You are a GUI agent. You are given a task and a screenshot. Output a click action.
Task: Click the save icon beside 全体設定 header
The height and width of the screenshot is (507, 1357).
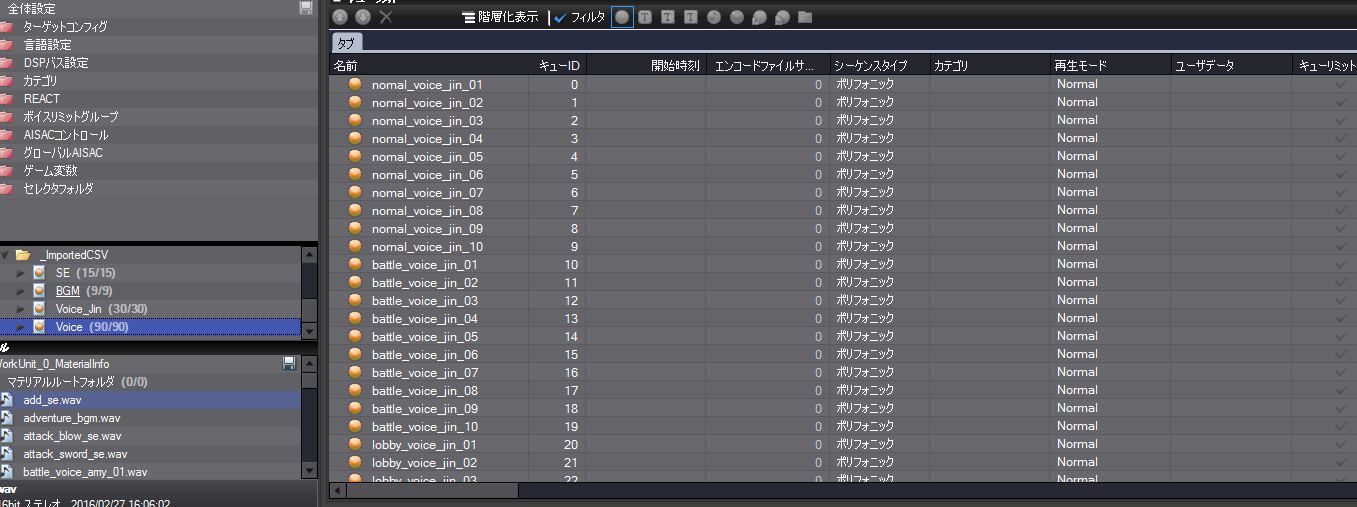306,8
